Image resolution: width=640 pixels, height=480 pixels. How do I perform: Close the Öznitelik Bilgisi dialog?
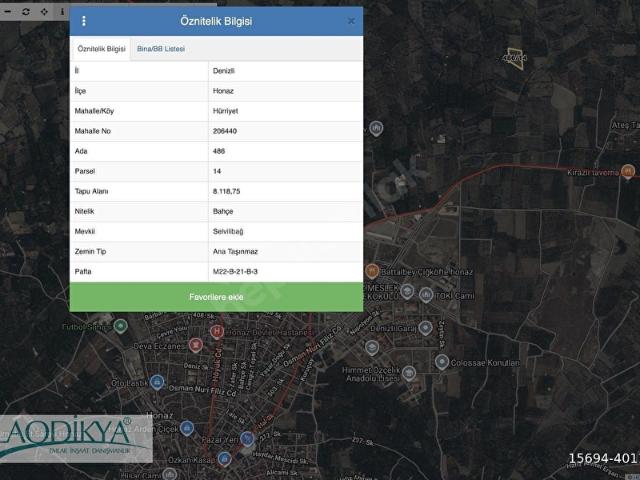[351, 21]
